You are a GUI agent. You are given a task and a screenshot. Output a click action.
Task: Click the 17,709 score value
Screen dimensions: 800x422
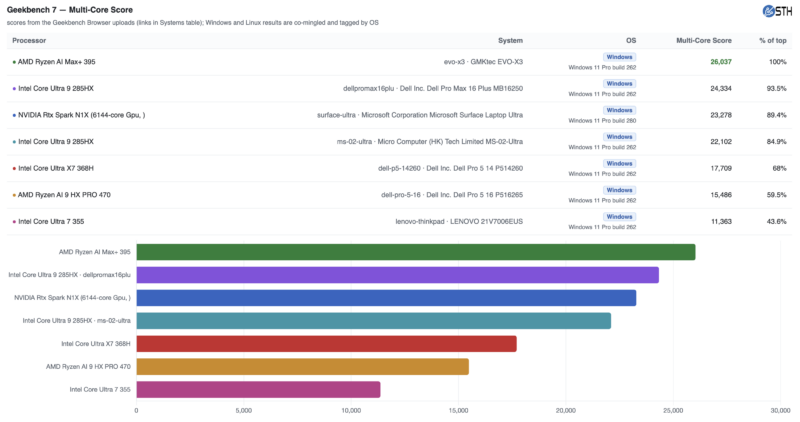pos(721,168)
